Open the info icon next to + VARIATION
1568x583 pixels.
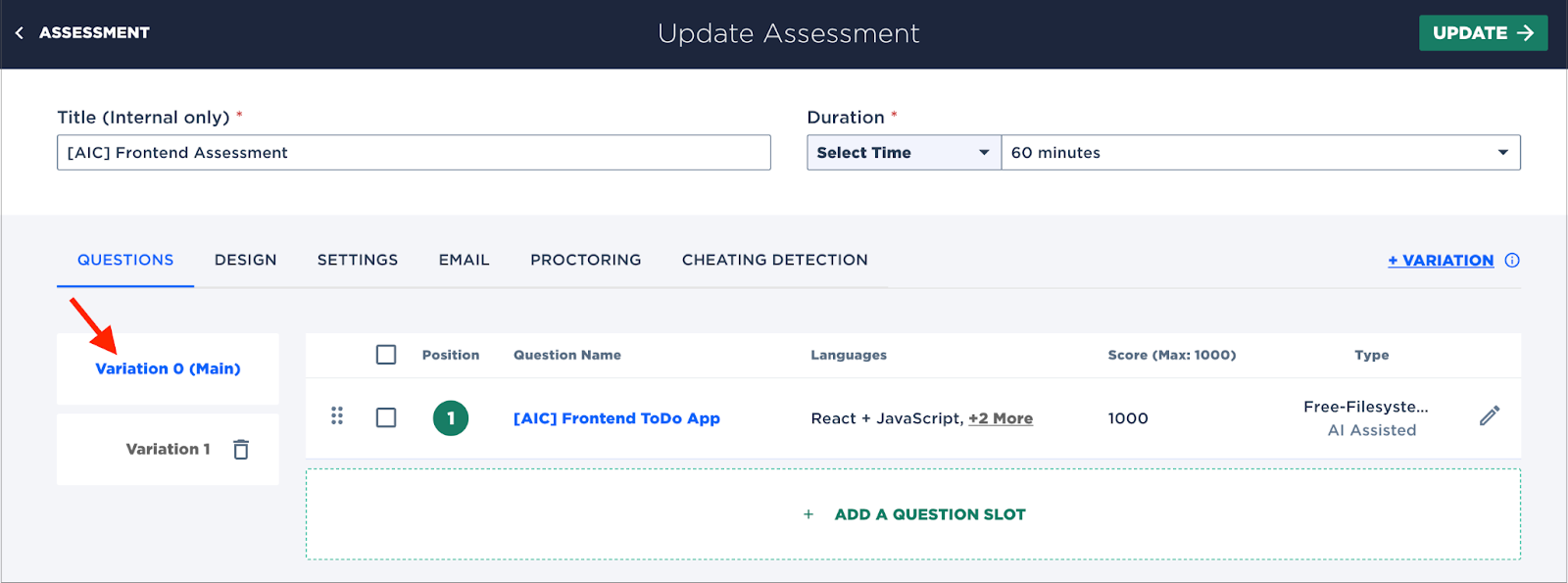pos(1512,261)
